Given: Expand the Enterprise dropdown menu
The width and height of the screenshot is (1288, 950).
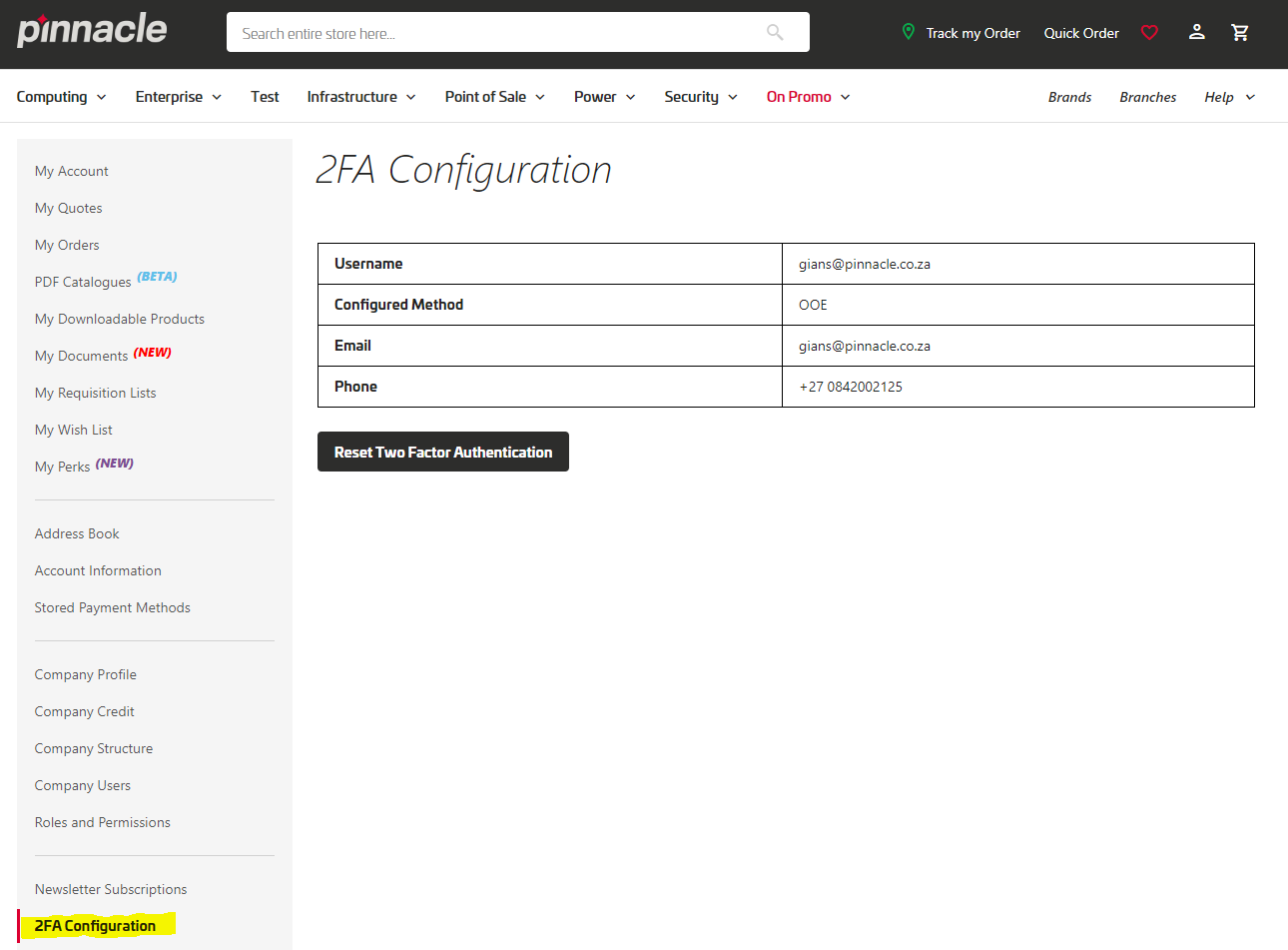Looking at the screenshot, I should (178, 97).
